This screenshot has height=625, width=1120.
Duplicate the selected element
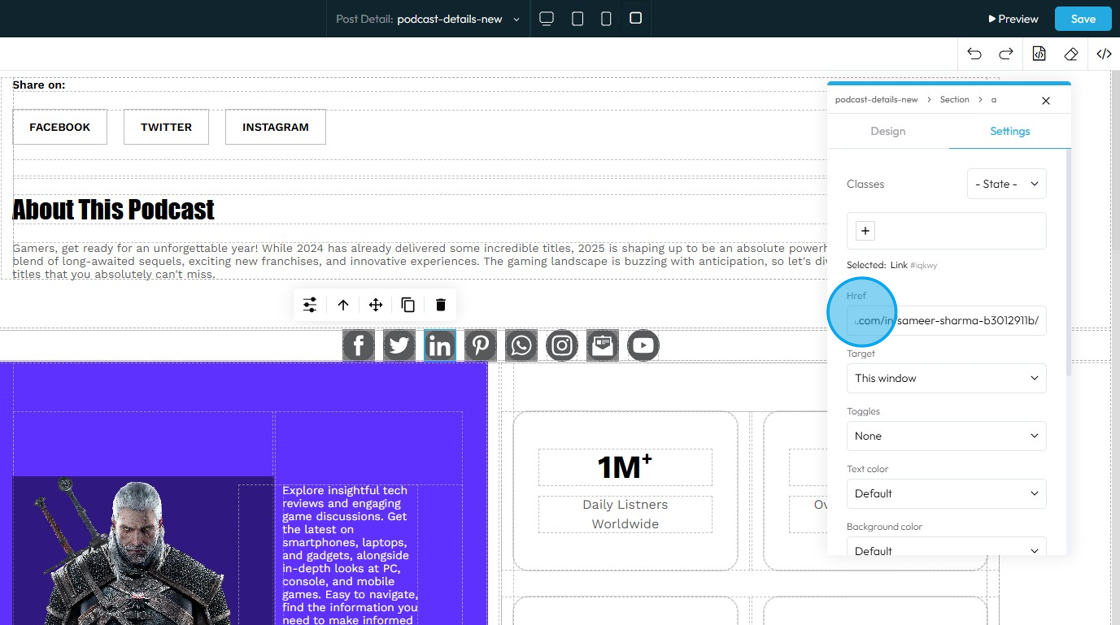408,305
